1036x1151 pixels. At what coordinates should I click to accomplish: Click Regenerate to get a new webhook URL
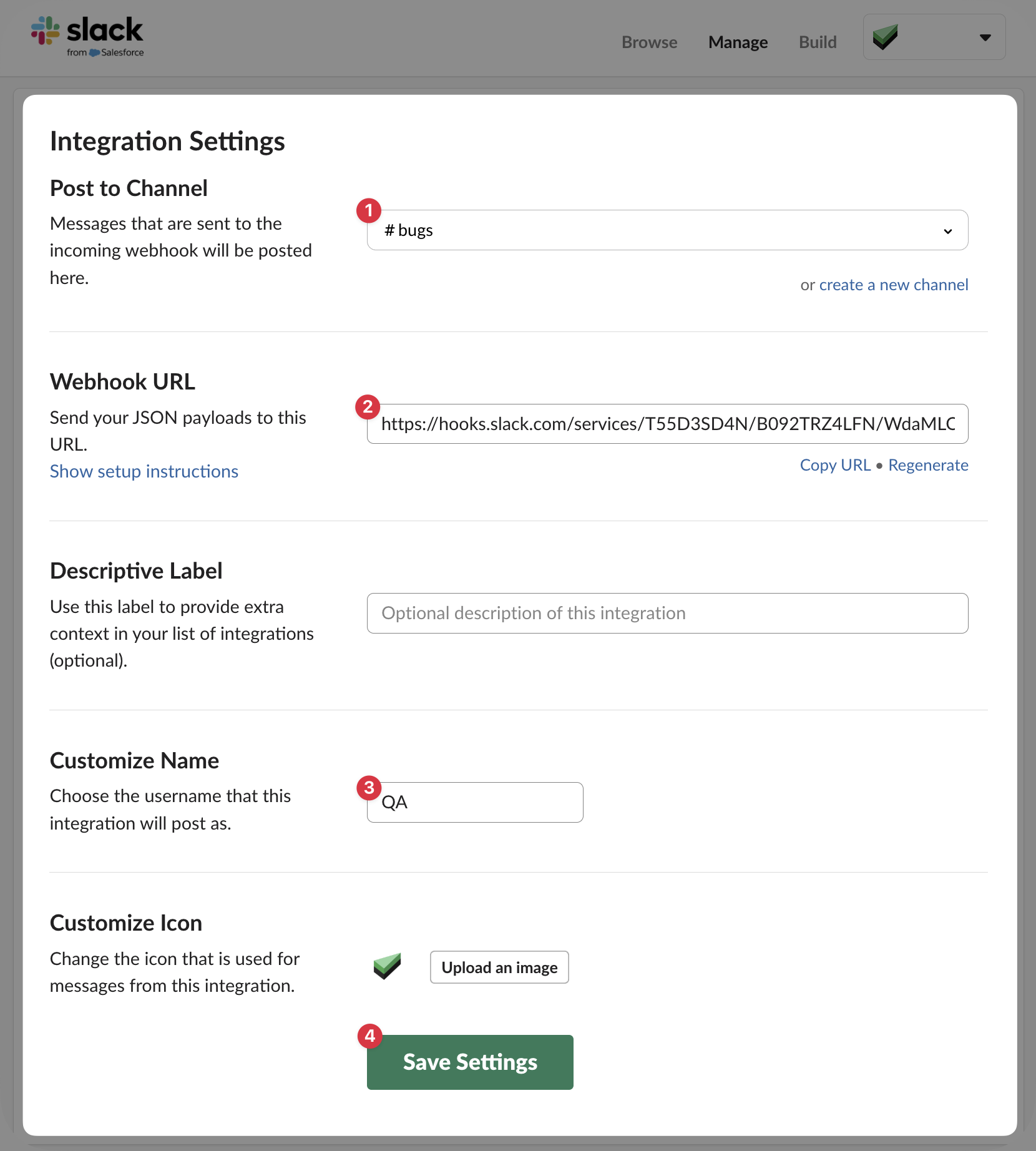tap(928, 464)
